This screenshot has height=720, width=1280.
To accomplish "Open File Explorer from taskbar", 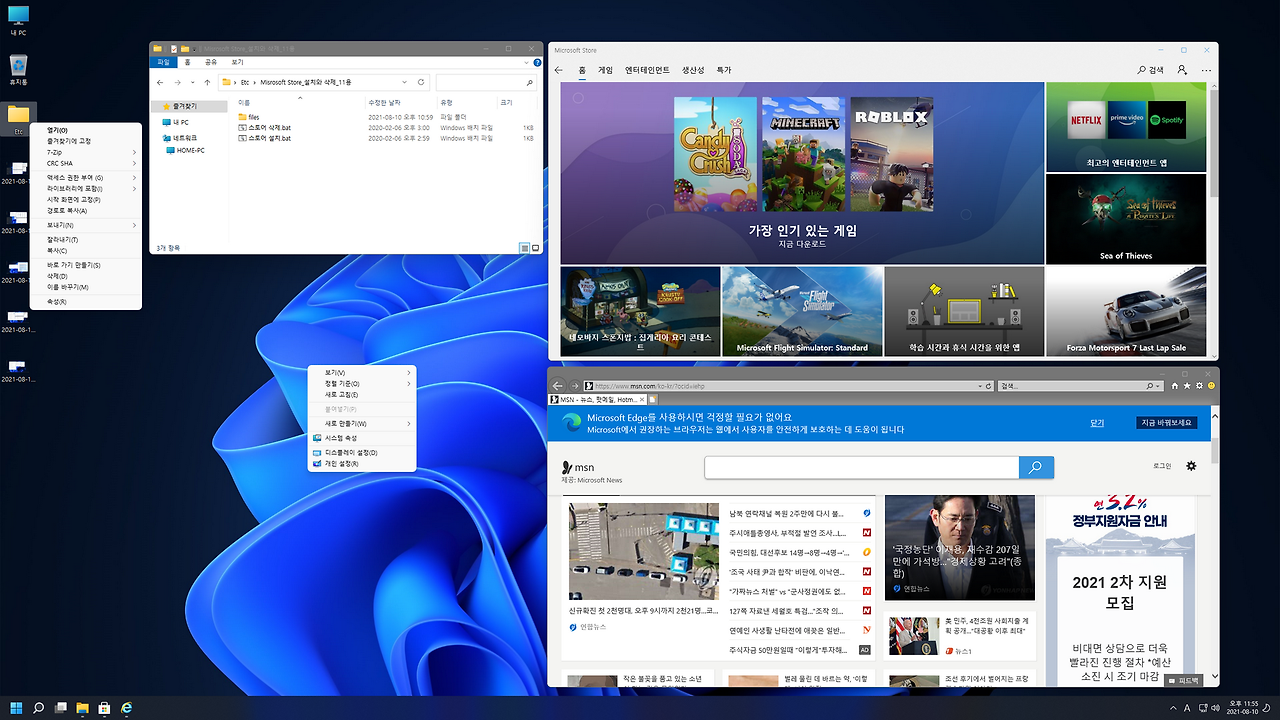I will pos(83,707).
